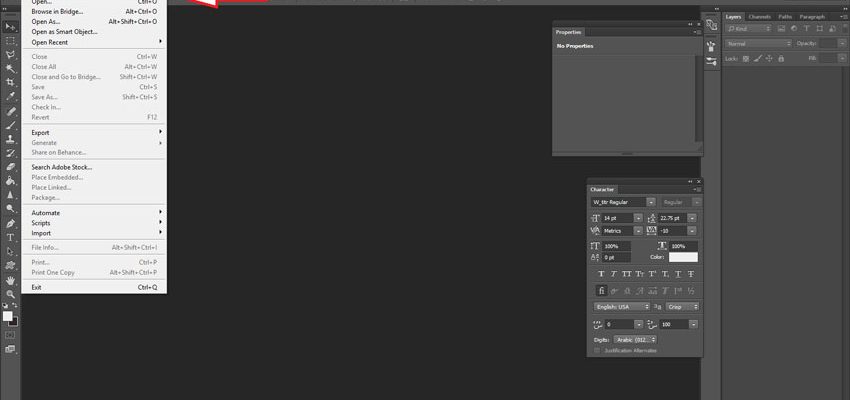Lock layer position
Viewport: 850px width, 400px height.
769,58
